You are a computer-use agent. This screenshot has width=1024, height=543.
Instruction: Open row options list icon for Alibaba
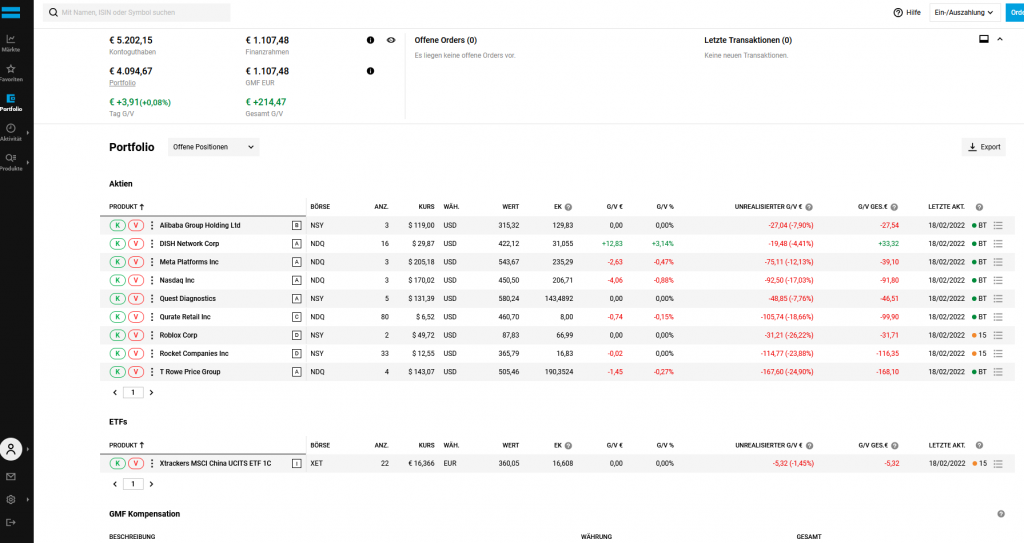point(998,225)
